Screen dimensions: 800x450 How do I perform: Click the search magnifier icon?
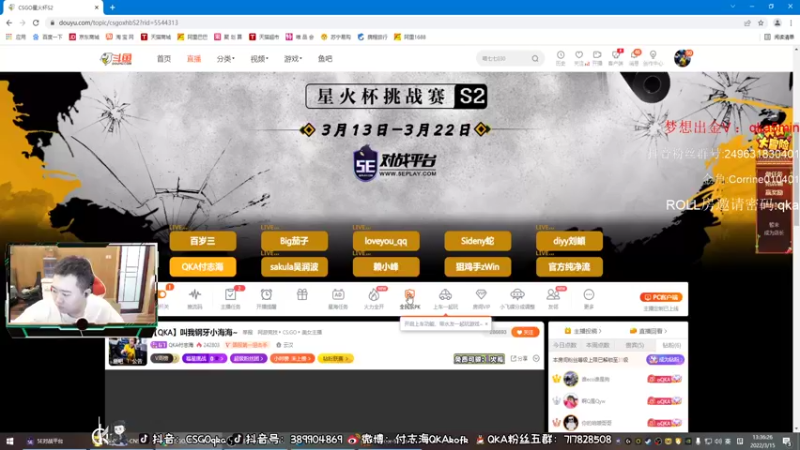coord(535,59)
